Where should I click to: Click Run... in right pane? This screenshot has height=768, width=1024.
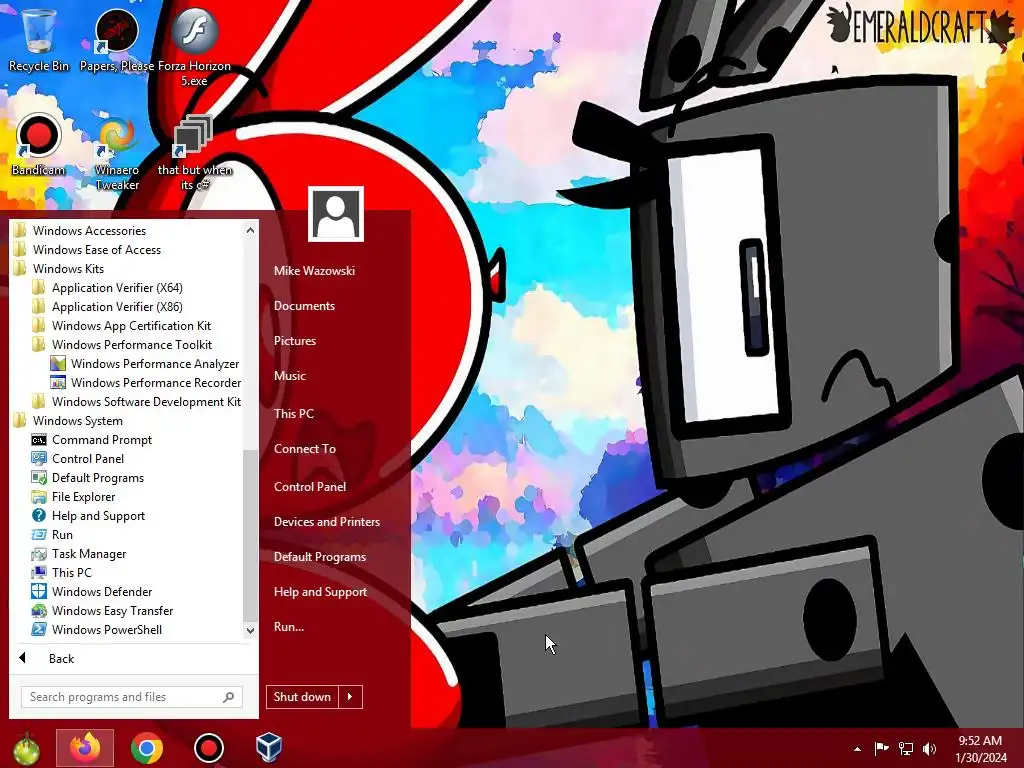[289, 627]
